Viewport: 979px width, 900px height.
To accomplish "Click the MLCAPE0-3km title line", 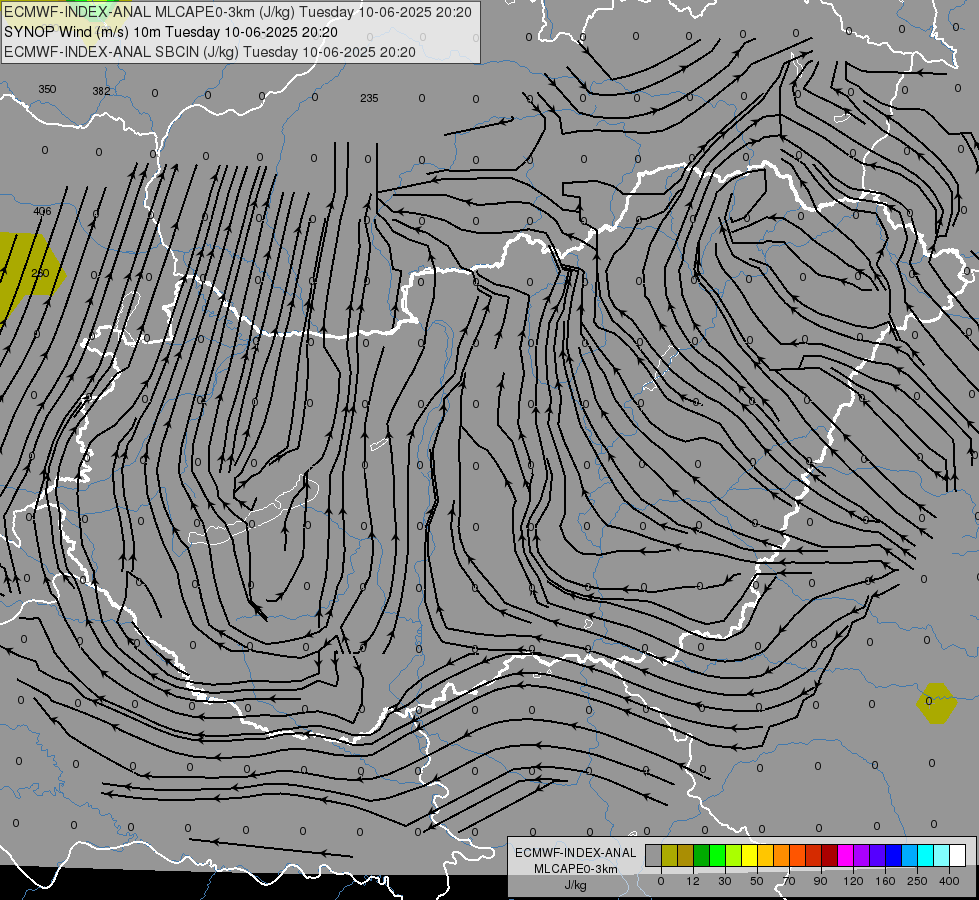I will [237, 12].
